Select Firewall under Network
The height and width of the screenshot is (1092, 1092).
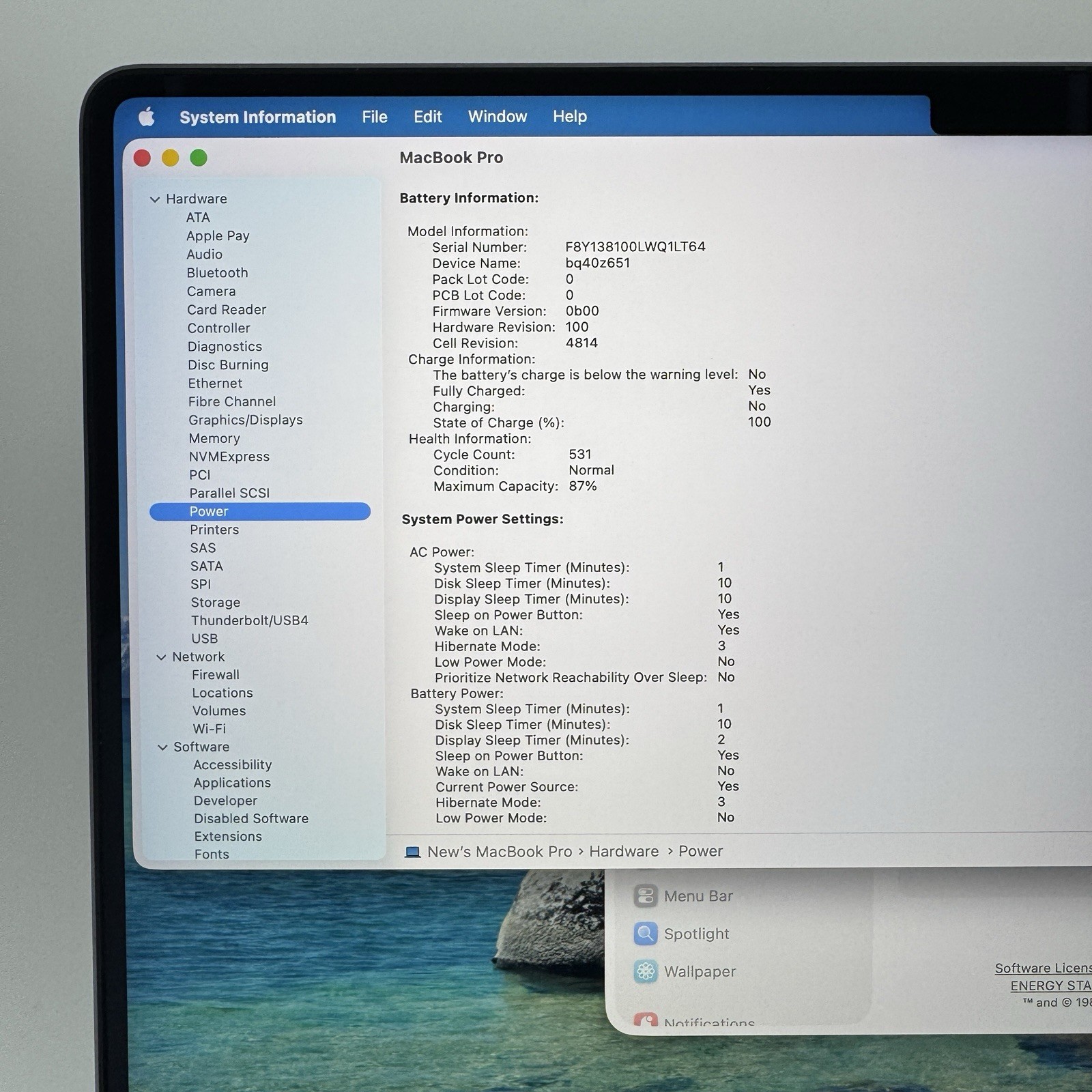pos(216,674)
